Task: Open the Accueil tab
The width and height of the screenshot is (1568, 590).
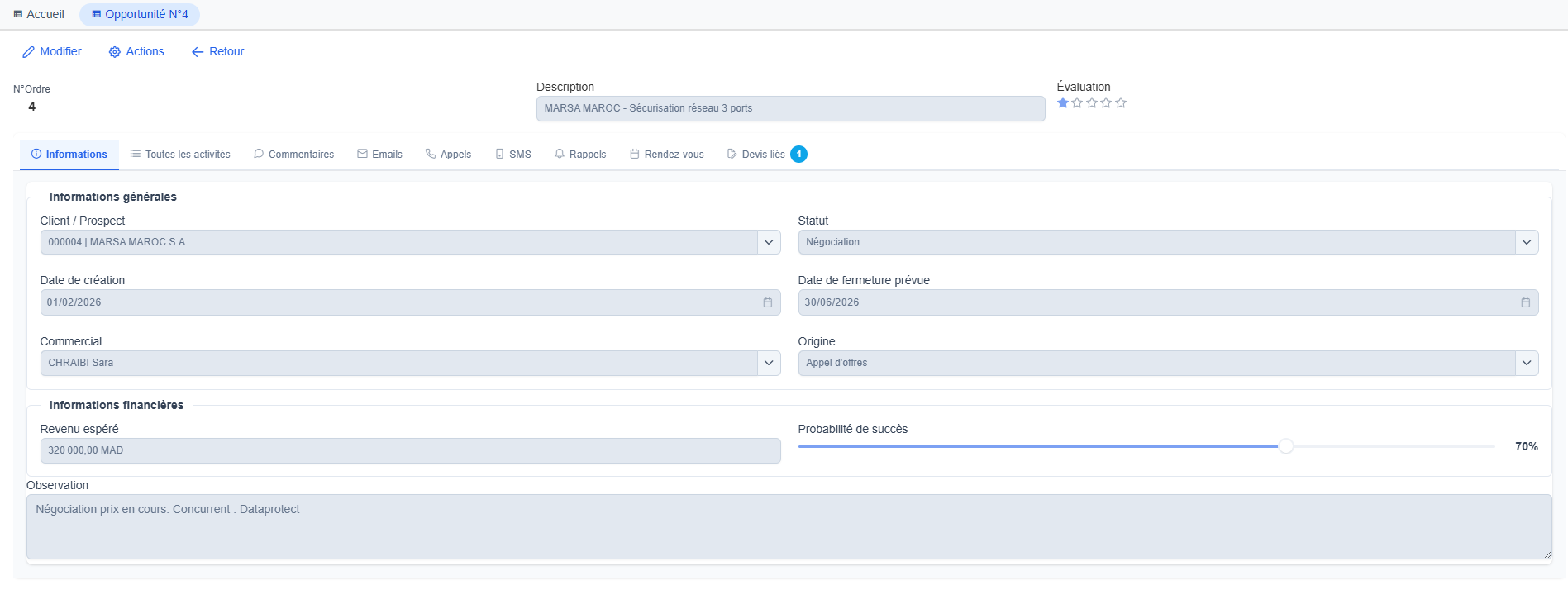Action: pos(39,14)
